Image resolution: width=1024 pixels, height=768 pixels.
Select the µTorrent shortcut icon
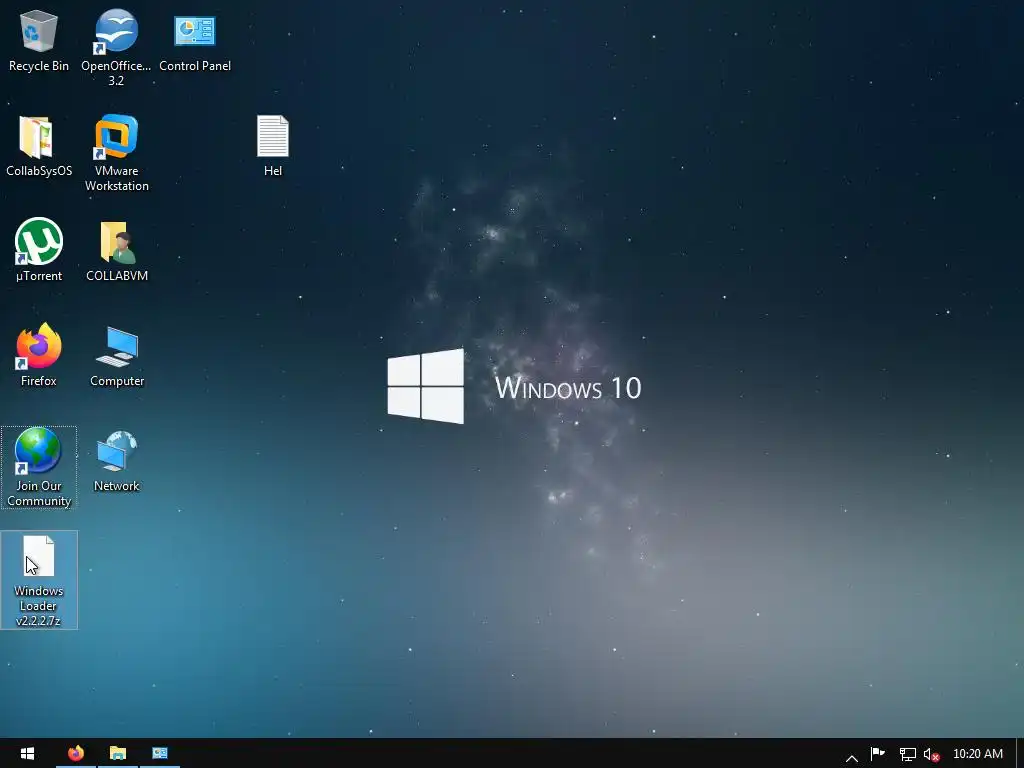click(x=39, y=250)
